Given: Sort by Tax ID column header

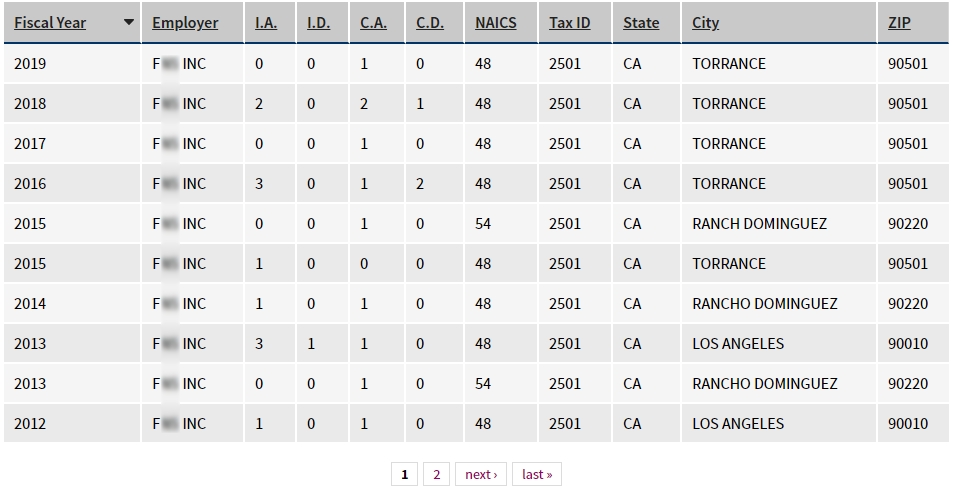Looking at the screenshot, I should point(569,22).
